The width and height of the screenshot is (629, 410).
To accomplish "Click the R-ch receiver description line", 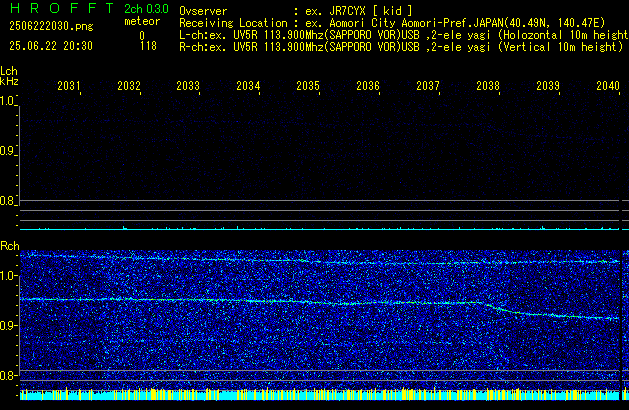I will tap(401, 47).
